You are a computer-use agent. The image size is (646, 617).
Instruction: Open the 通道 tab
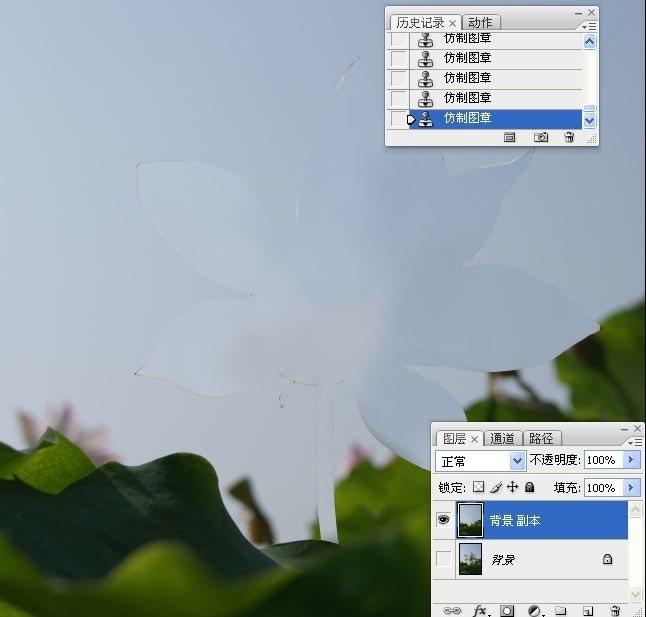tap(502, 439)
